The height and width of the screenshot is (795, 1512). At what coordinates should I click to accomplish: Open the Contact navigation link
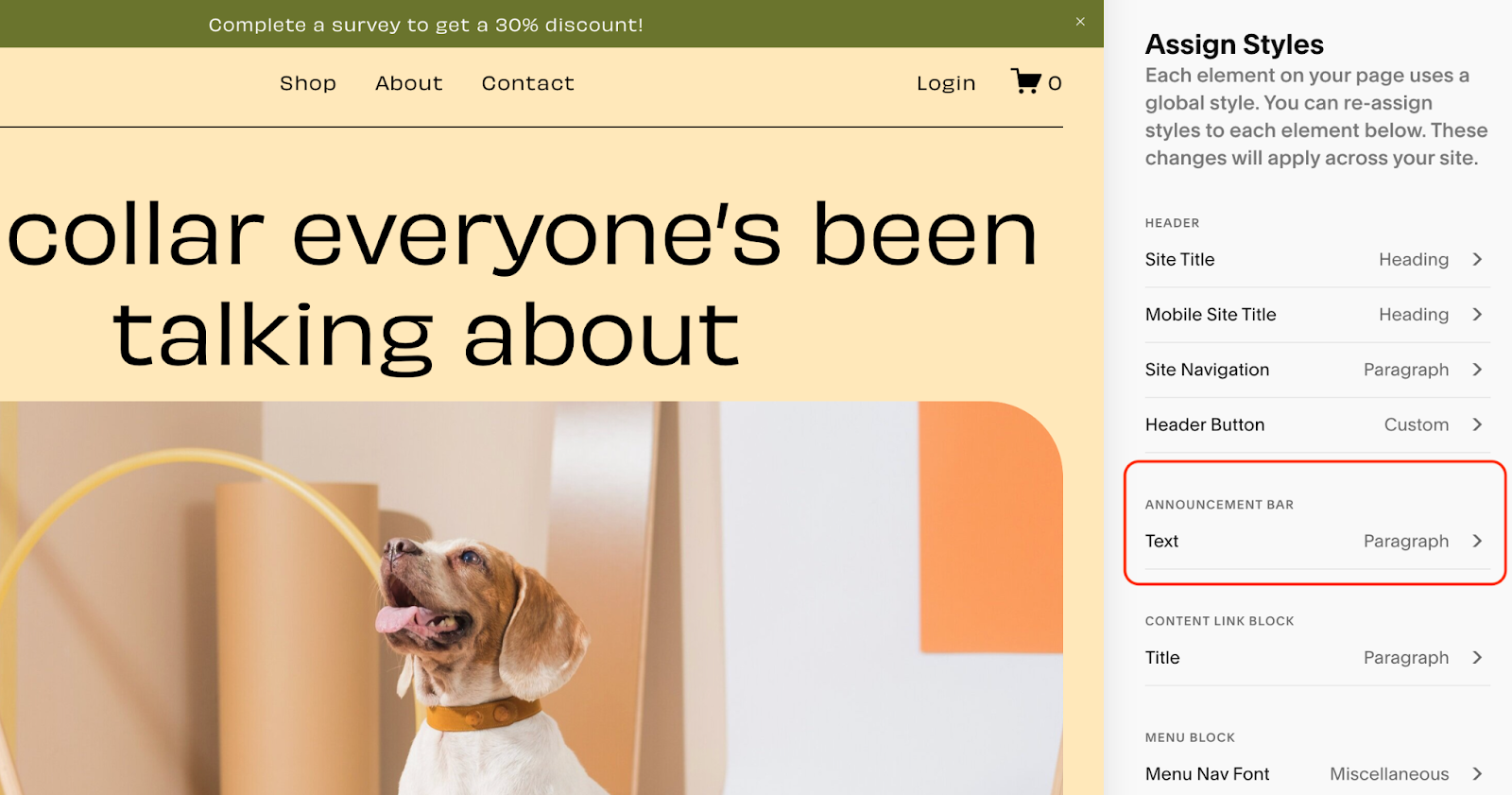coord(527,83)
